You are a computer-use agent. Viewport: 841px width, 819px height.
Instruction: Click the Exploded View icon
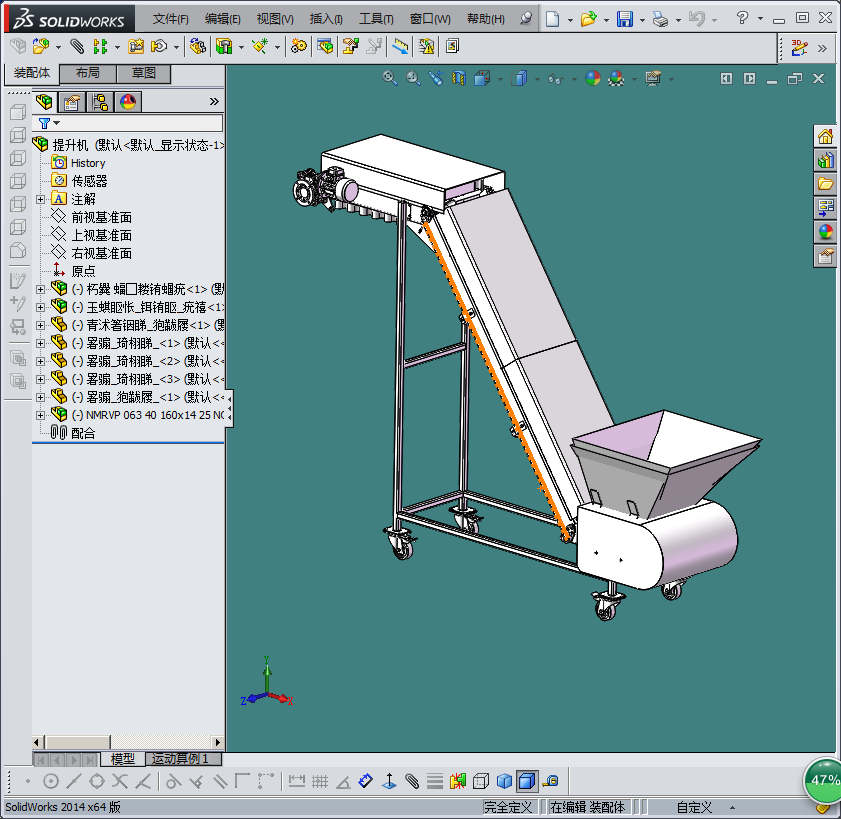(350, 47)
